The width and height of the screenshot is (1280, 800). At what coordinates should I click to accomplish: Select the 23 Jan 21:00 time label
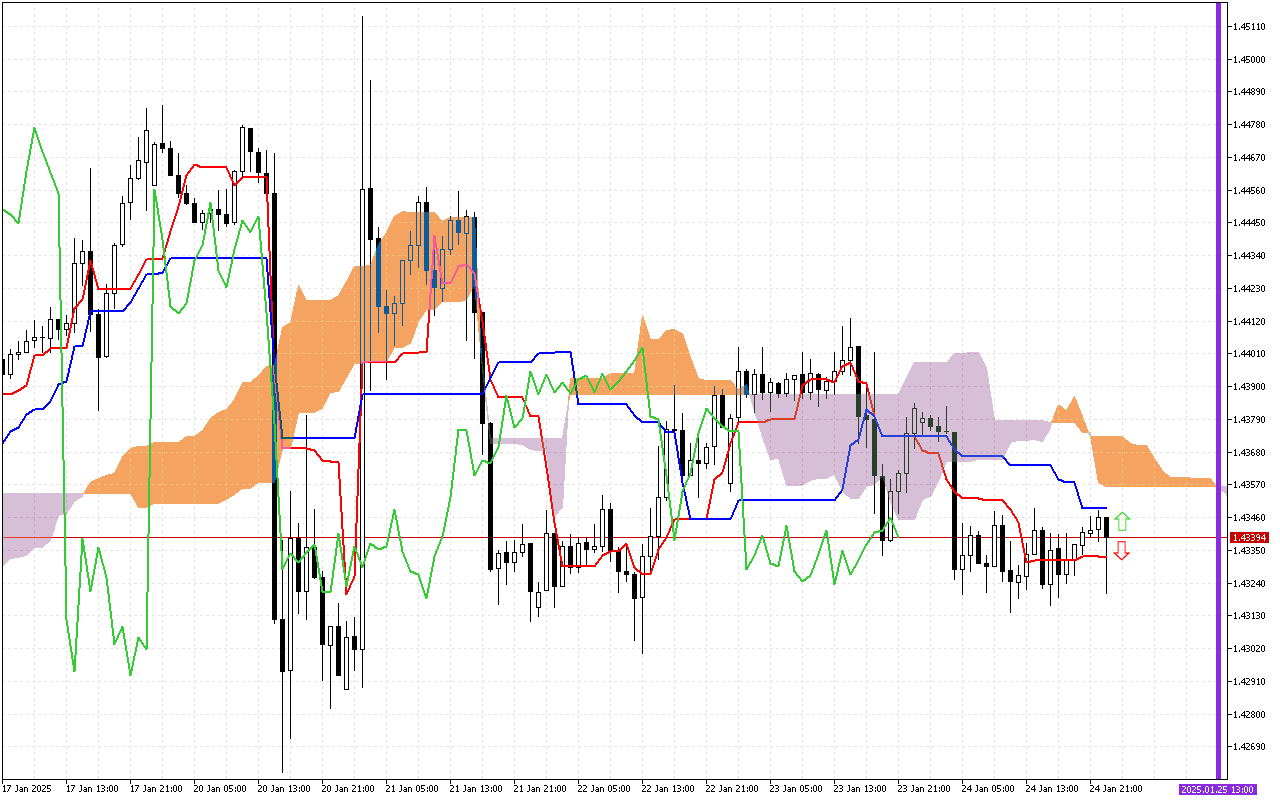(923, 789)
